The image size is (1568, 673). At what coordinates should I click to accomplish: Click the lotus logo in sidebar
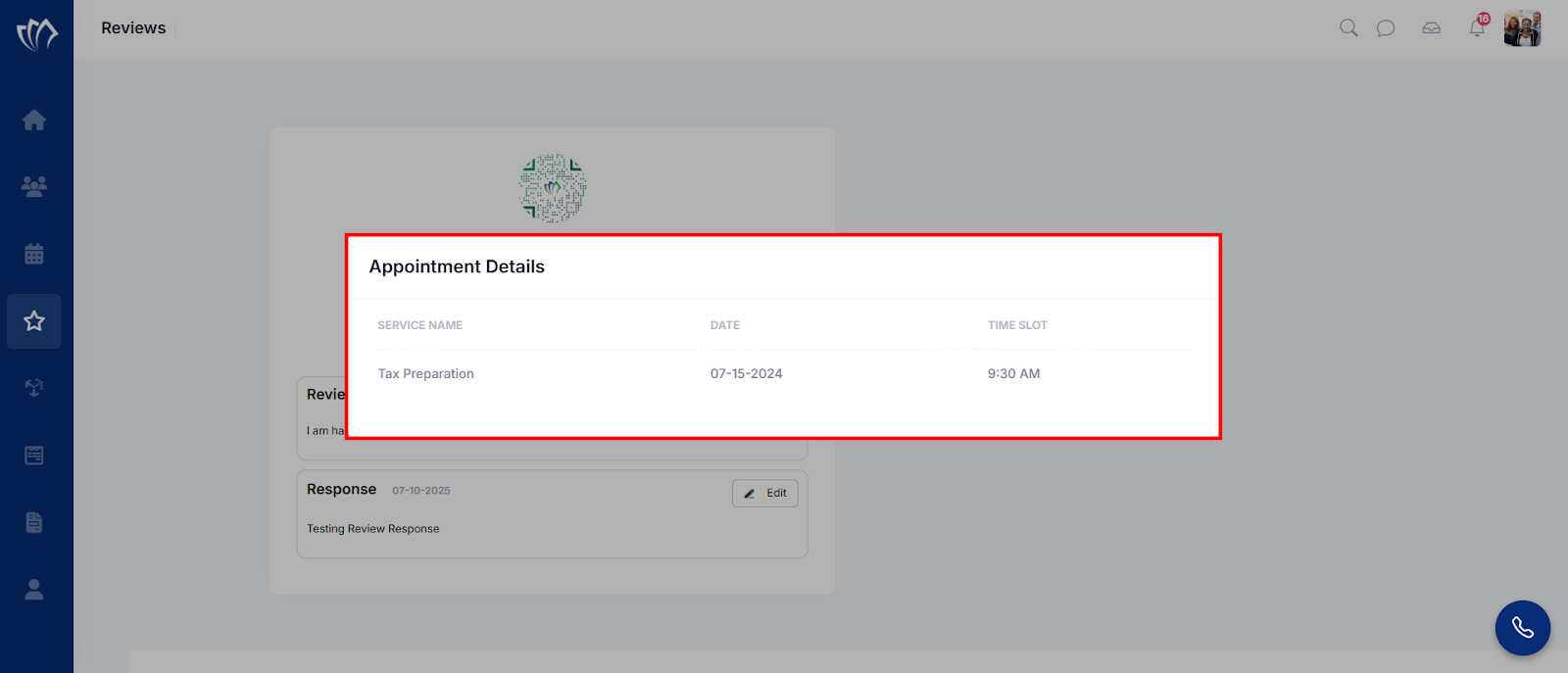[36, 34]
